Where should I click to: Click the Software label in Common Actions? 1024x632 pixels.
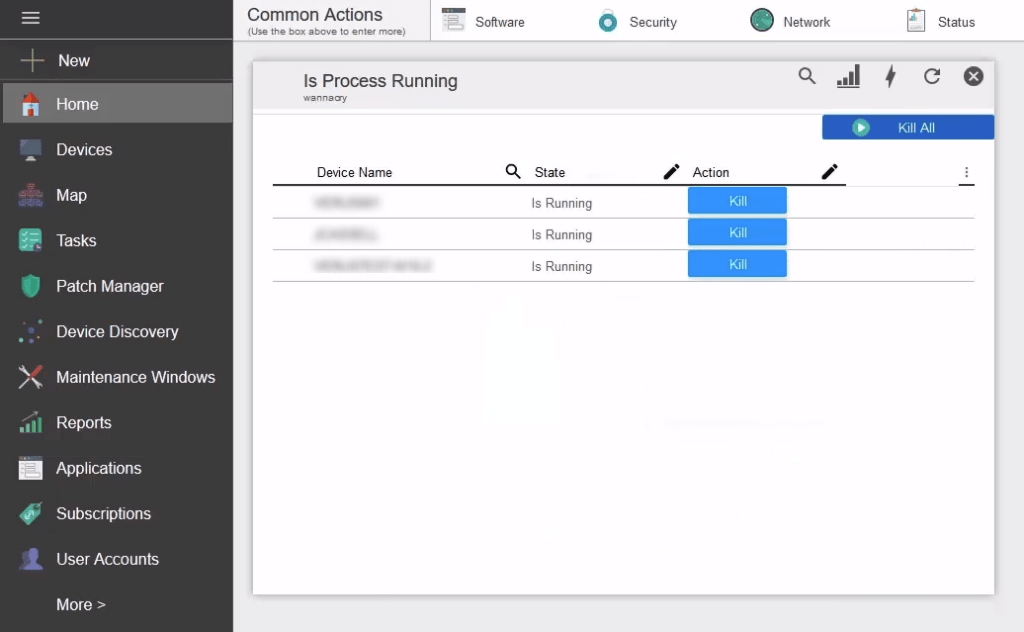[x=500, y=22]
